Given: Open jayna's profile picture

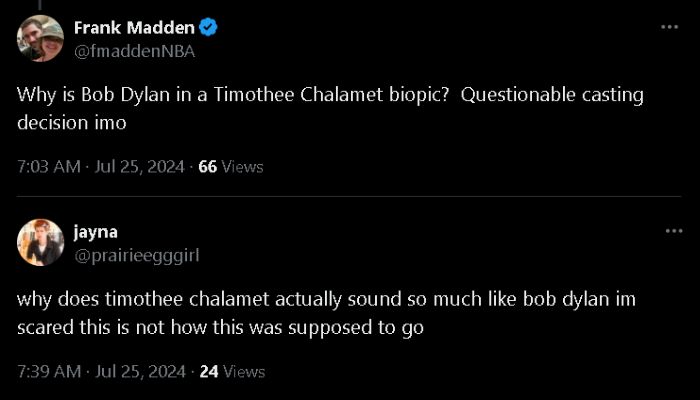Looking at the screenshot, I should pyautogui.click(x=40, y=242).
